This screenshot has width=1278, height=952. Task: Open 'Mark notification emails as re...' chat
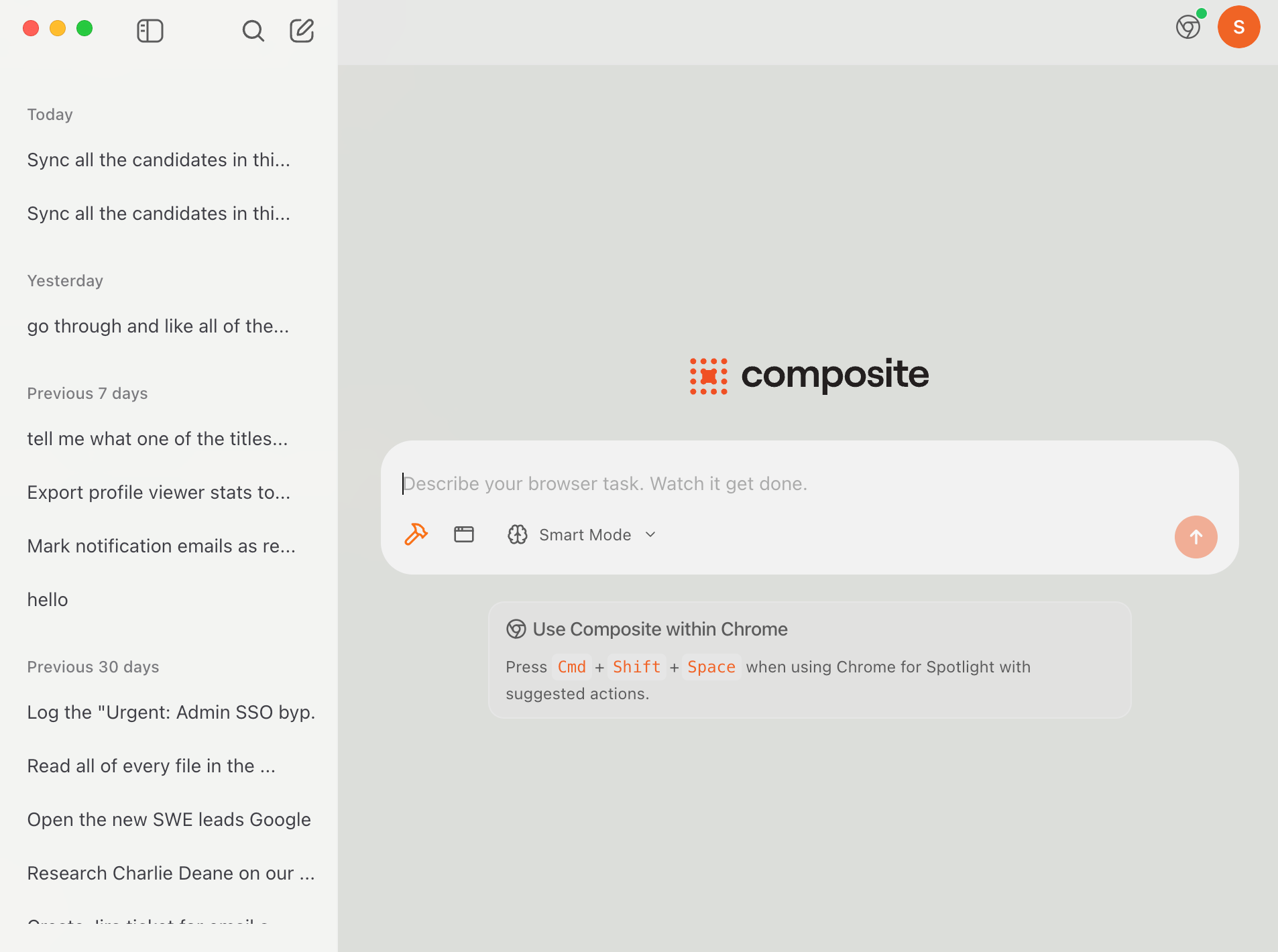(x=162, y=546)
